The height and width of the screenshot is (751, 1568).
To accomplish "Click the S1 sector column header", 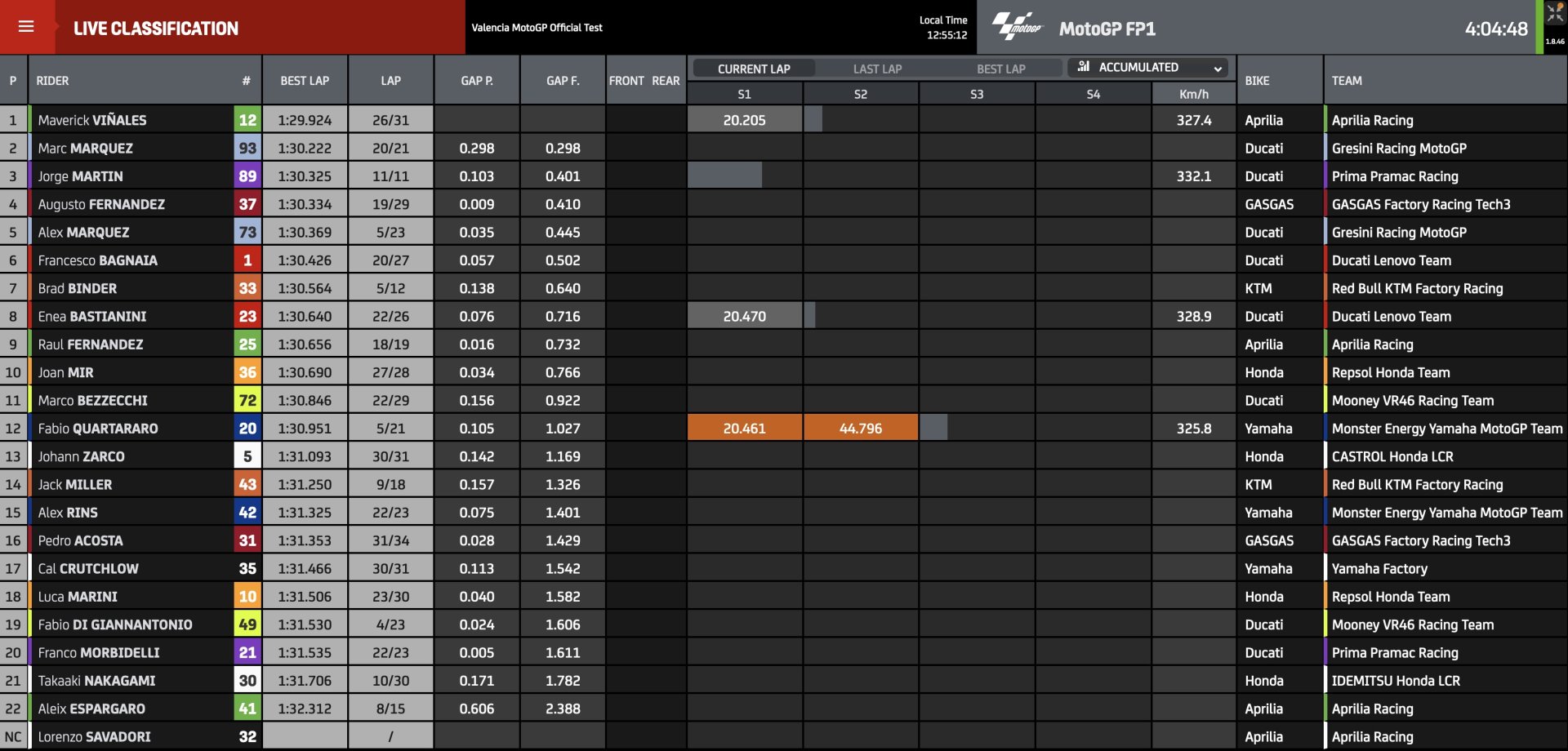I will [744, 94].
